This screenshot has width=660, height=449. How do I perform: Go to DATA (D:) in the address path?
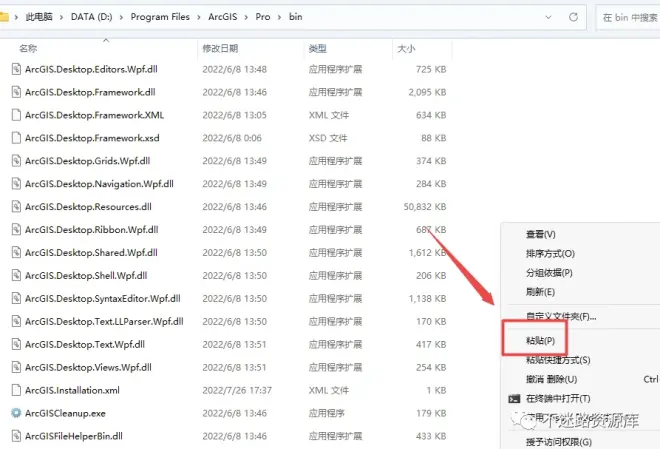91,17
